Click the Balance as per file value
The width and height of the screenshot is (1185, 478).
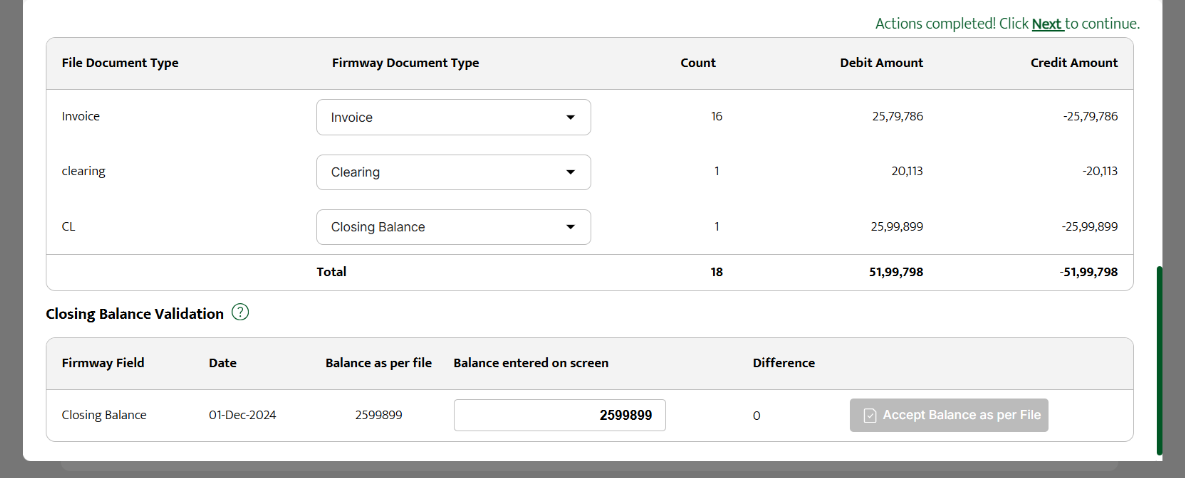pyautogui.click(x=378, y=415)
